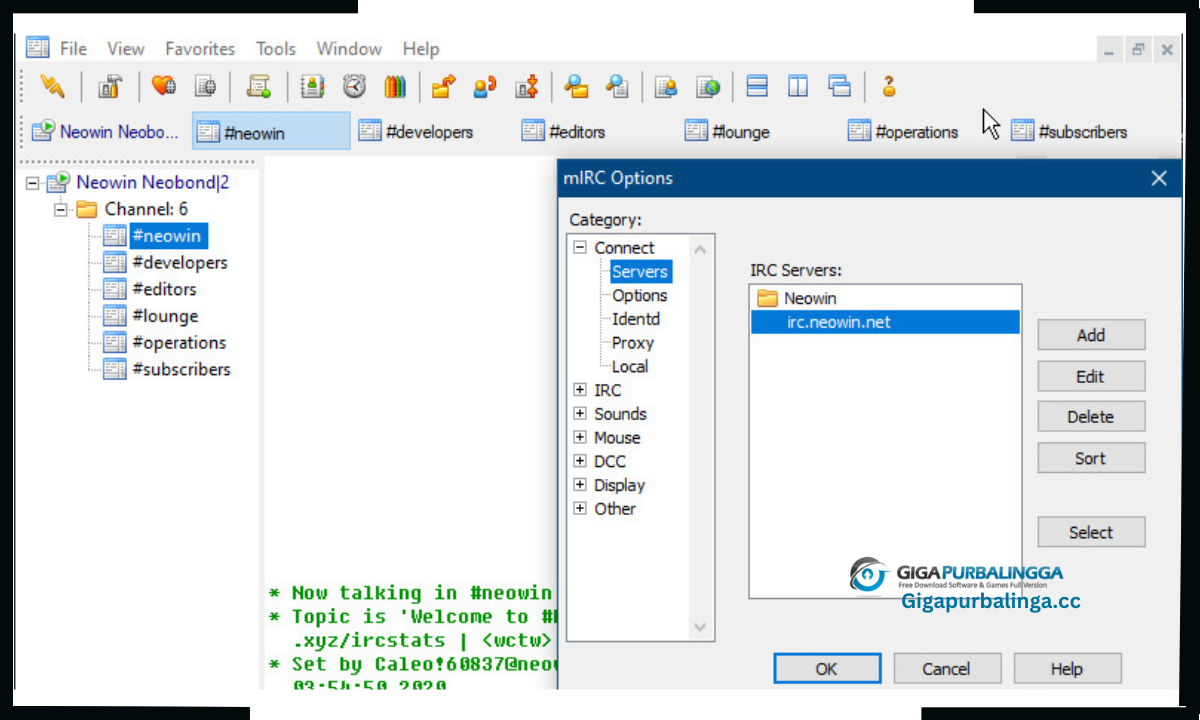Open Favorites with the heart toolbar icon
Screen dimensions: 1200x720
164,87
